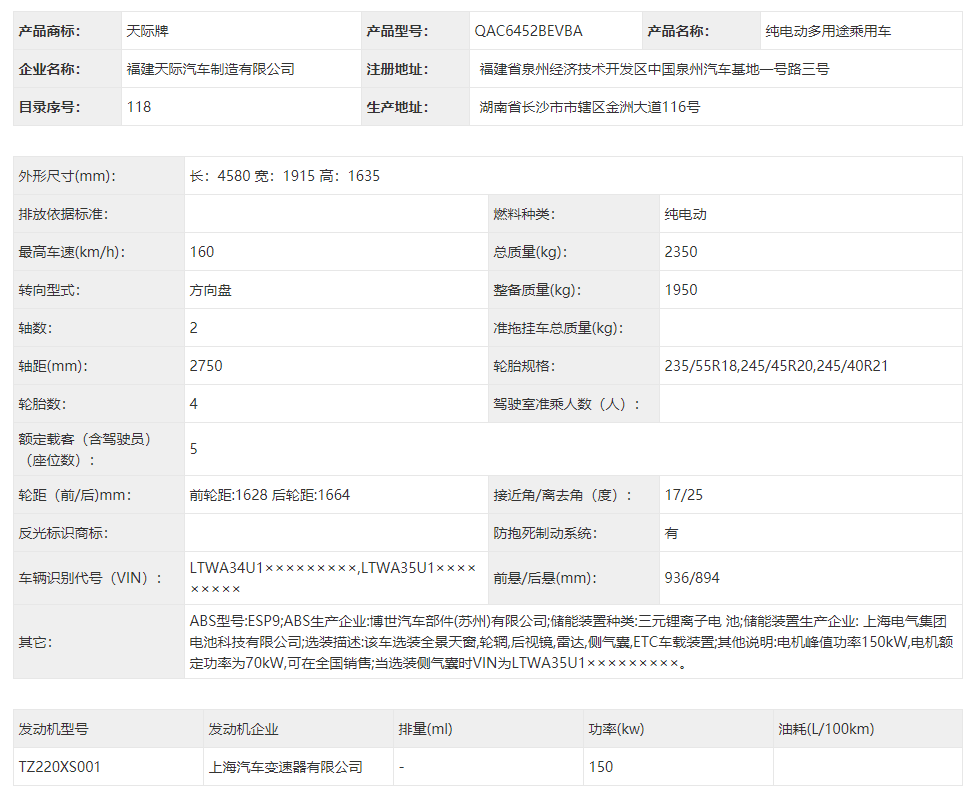Viewport: 972px width, 796px height.
Task: Select the overhang value 936/894
Action: 692,578
